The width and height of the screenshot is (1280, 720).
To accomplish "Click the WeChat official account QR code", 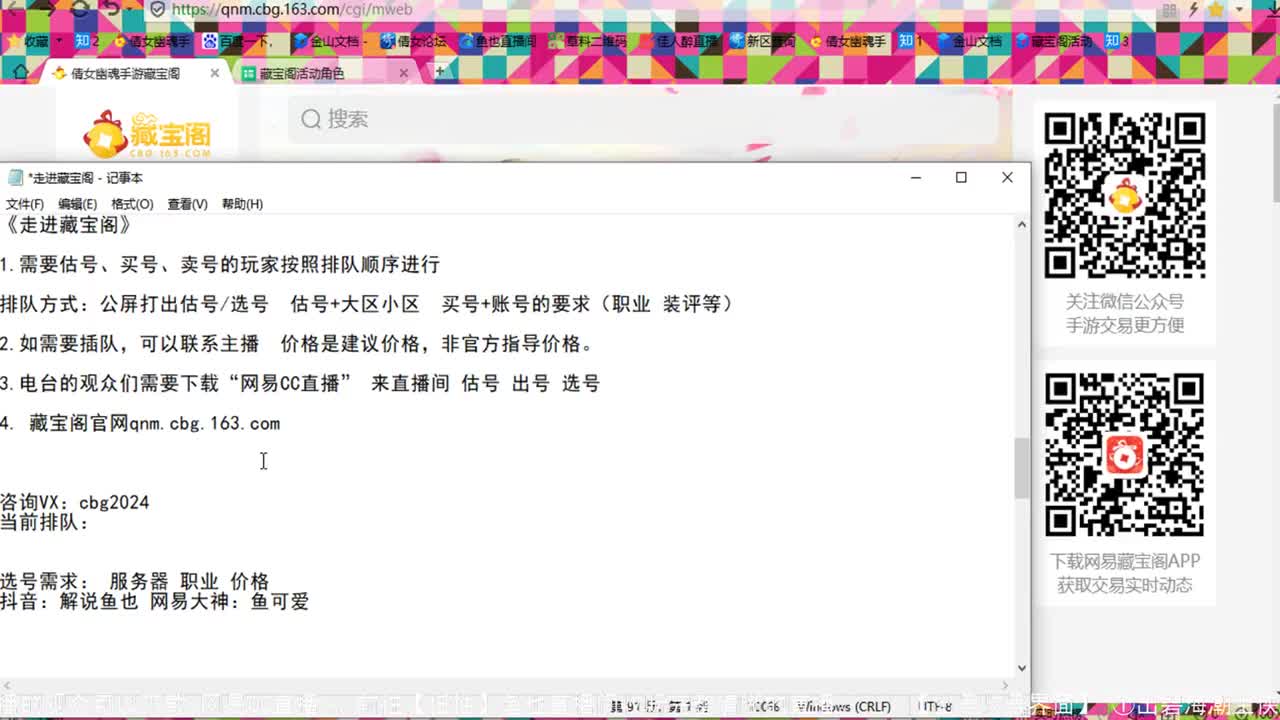I will 1125,195.
